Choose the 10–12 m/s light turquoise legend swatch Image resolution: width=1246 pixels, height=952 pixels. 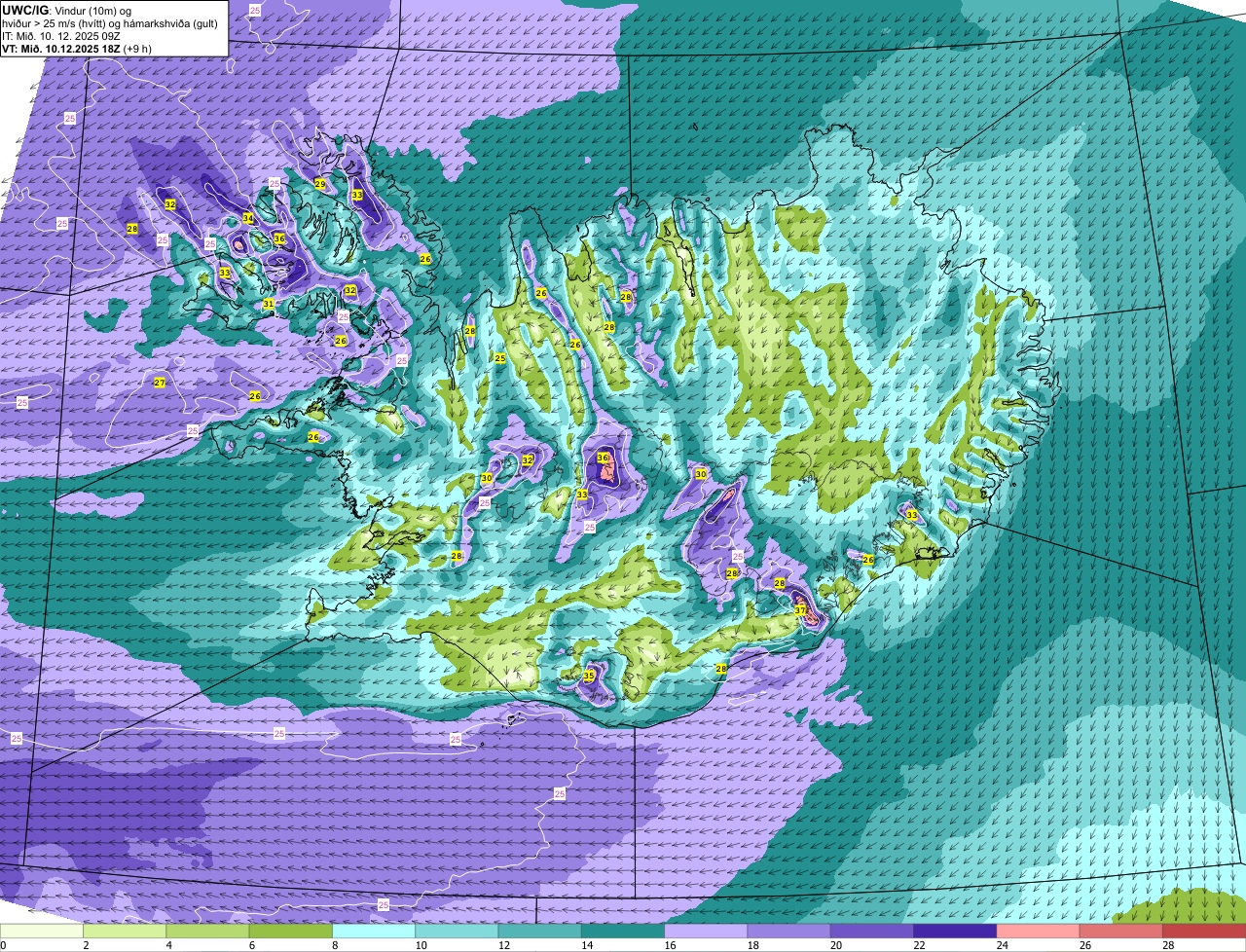457,931
